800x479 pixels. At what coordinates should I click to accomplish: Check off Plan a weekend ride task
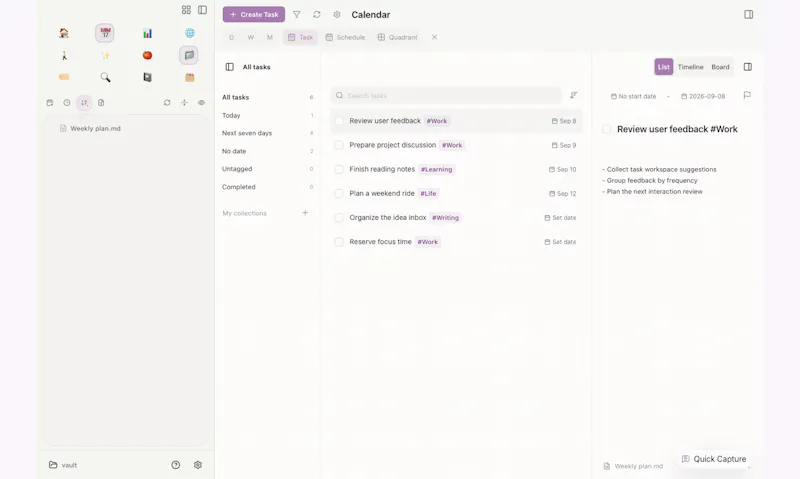339,193
